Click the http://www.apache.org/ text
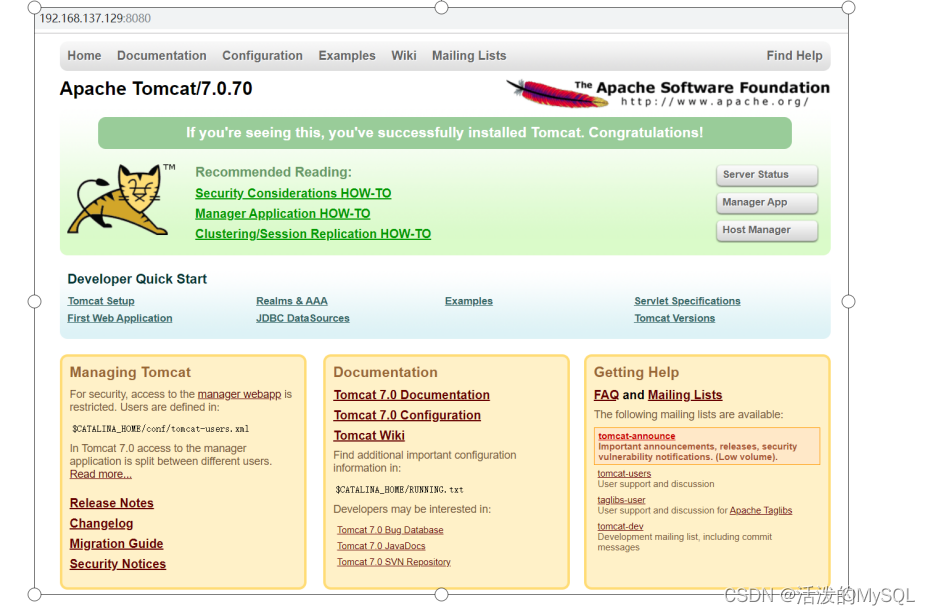The width and height of the screenshot is (930, 615). [x=715, y=102]
